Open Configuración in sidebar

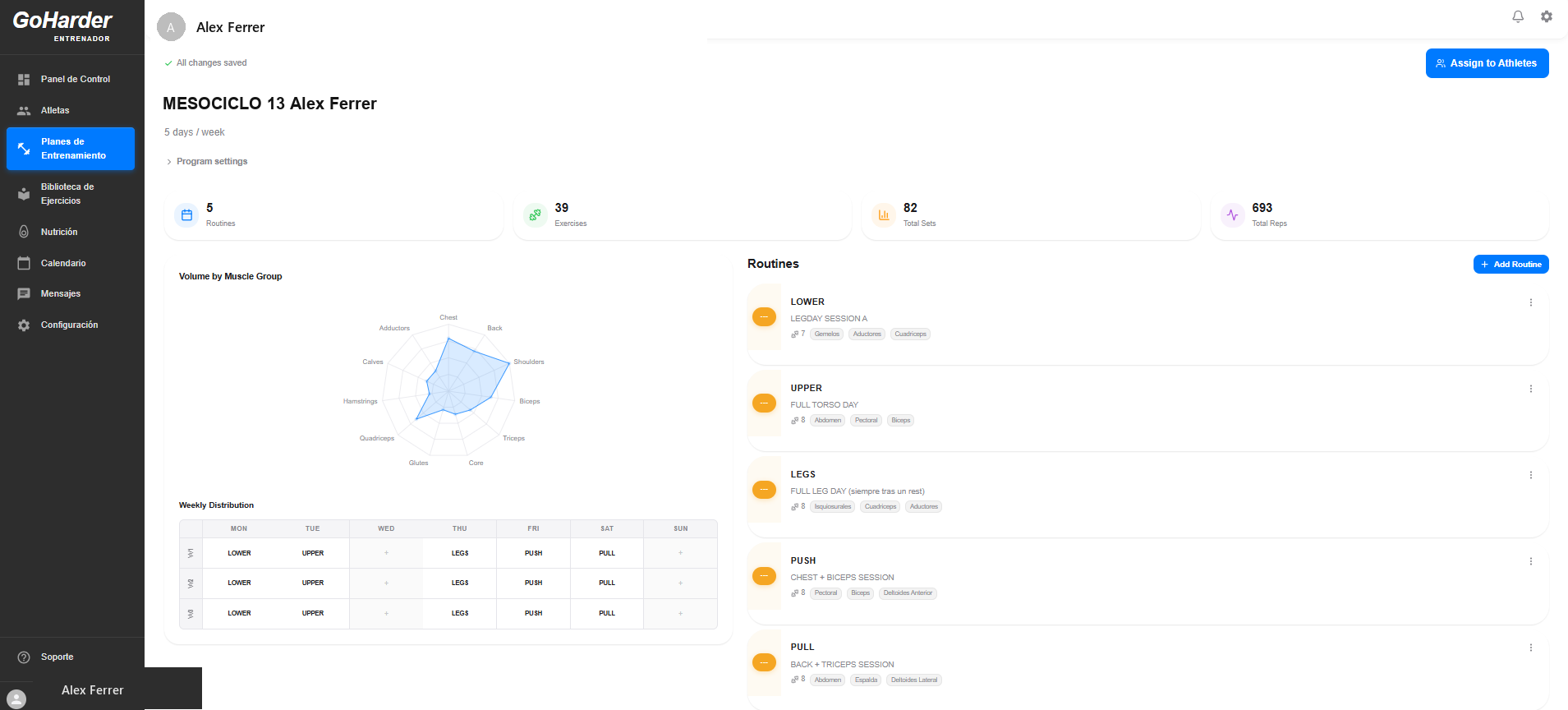(71, 325)
